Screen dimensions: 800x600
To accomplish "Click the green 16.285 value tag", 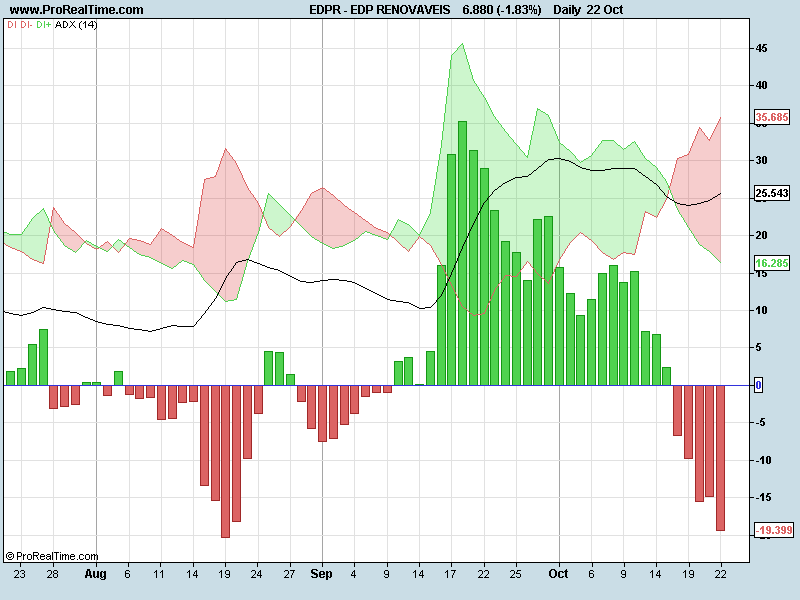I will (771, 263).
